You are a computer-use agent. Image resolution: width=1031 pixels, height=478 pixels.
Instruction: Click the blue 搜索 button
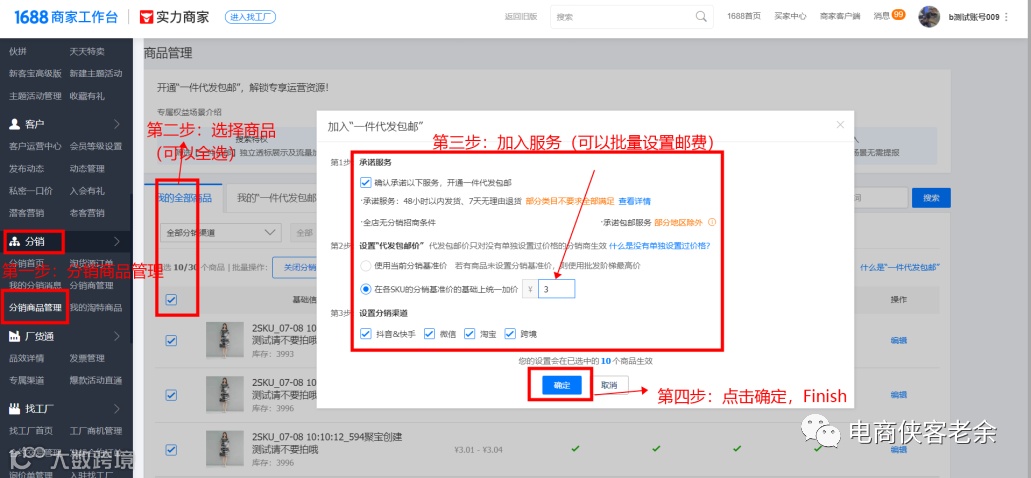pyautogui.click(x=931, y=198)
